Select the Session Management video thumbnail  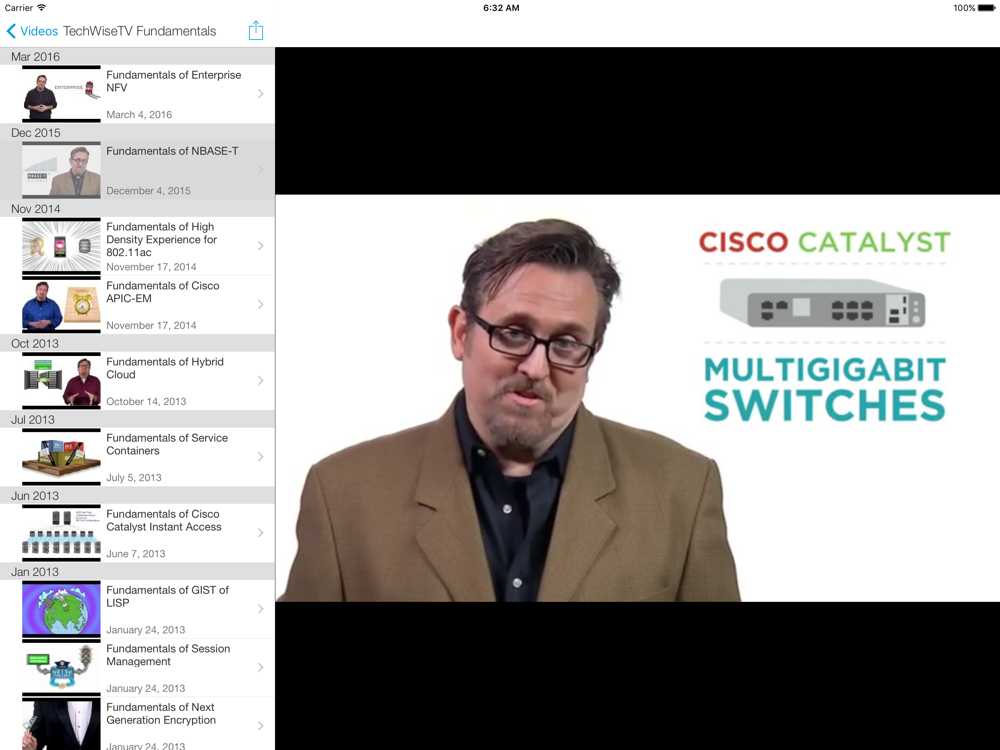pyautogui.click(x=61, y=667)
